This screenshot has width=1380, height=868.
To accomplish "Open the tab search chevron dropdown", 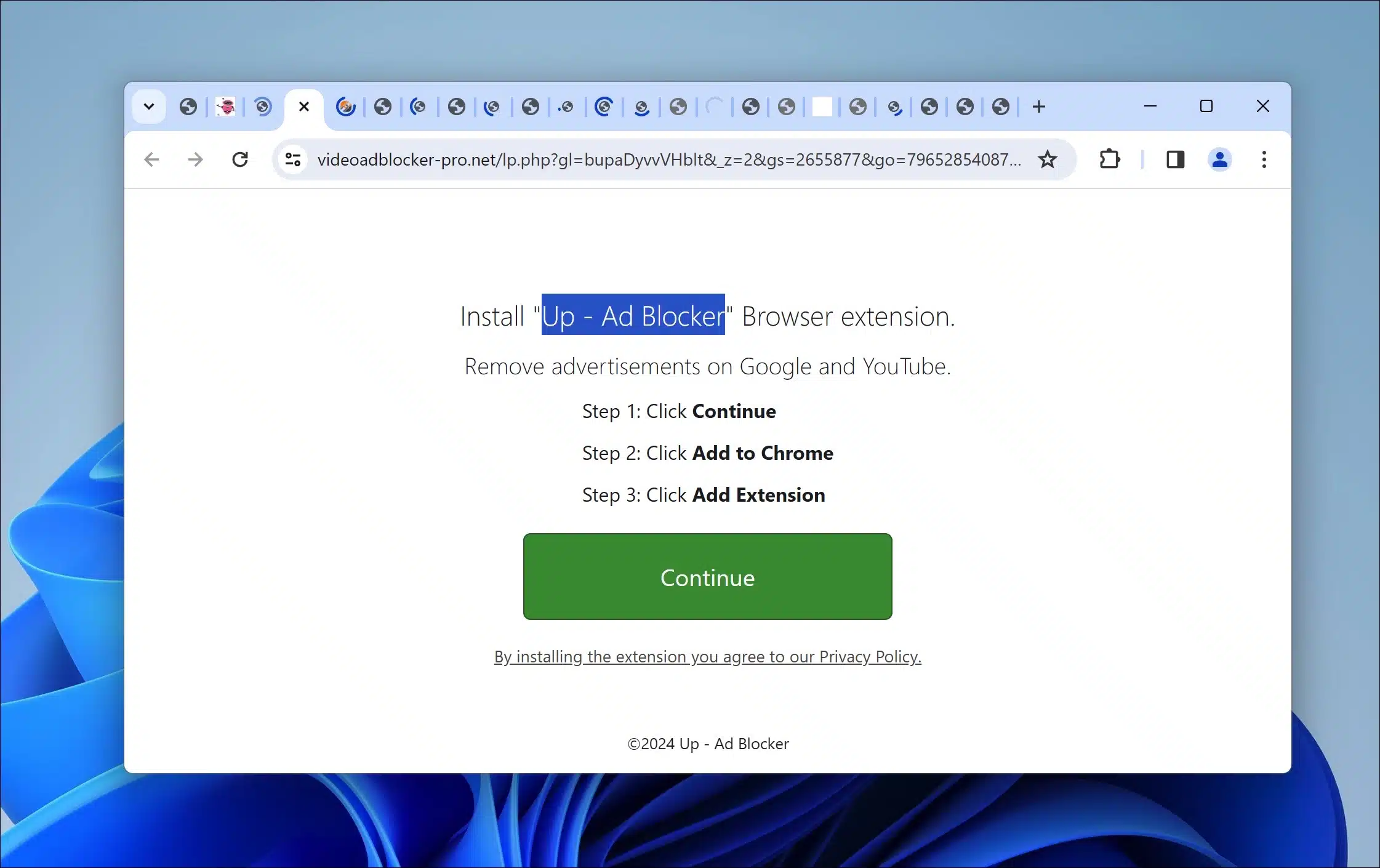I will pyautogui.click(x=148, y=106).
